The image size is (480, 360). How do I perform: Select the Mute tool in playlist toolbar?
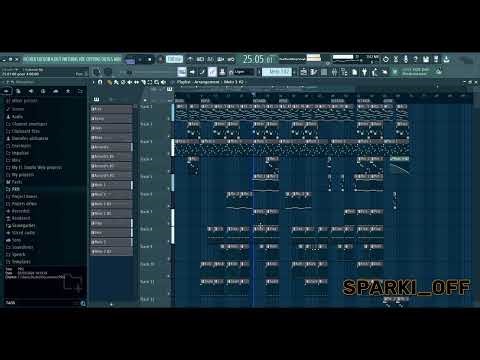tap(129, 82)
